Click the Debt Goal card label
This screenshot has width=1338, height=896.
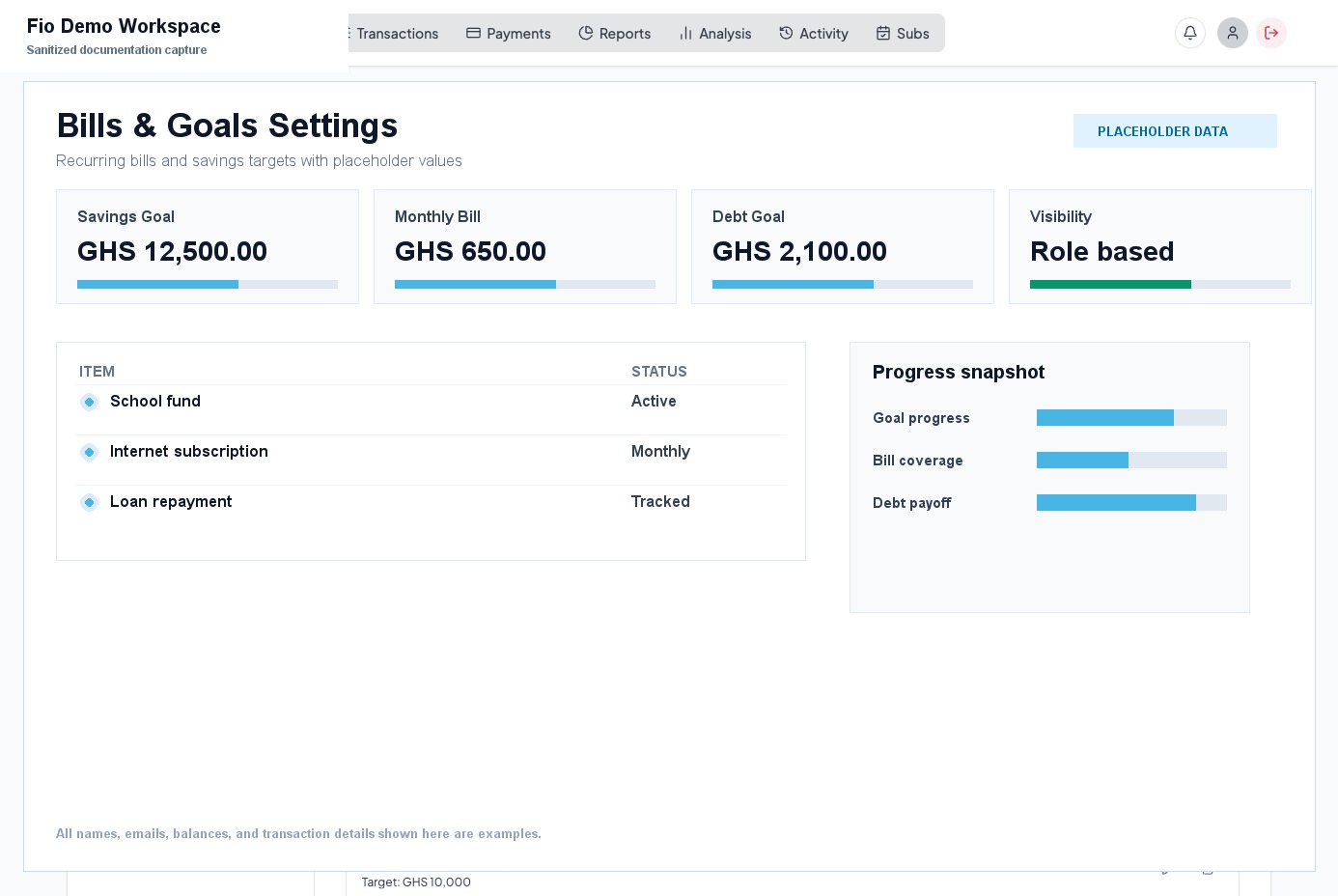point(748,216)
